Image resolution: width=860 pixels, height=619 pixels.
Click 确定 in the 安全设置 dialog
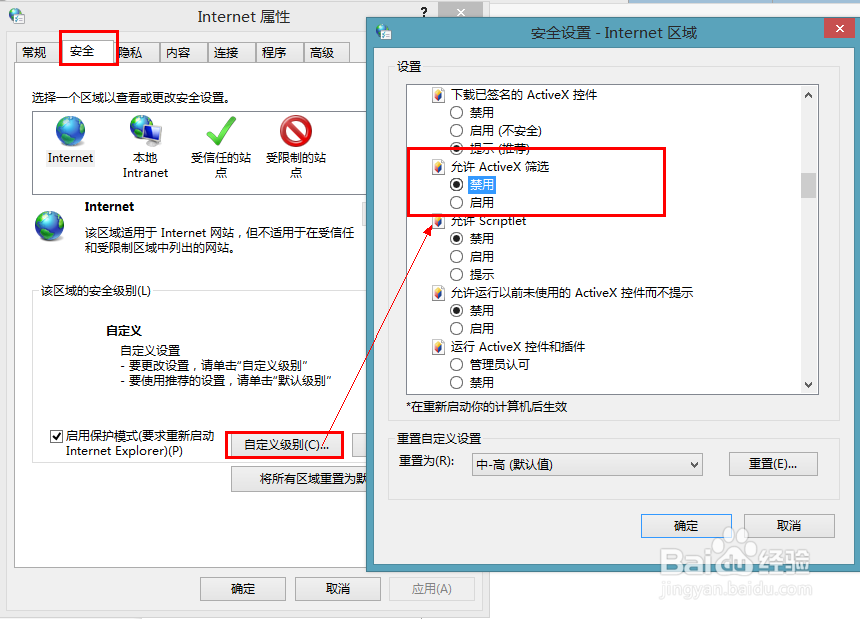(x=686, y=526)
